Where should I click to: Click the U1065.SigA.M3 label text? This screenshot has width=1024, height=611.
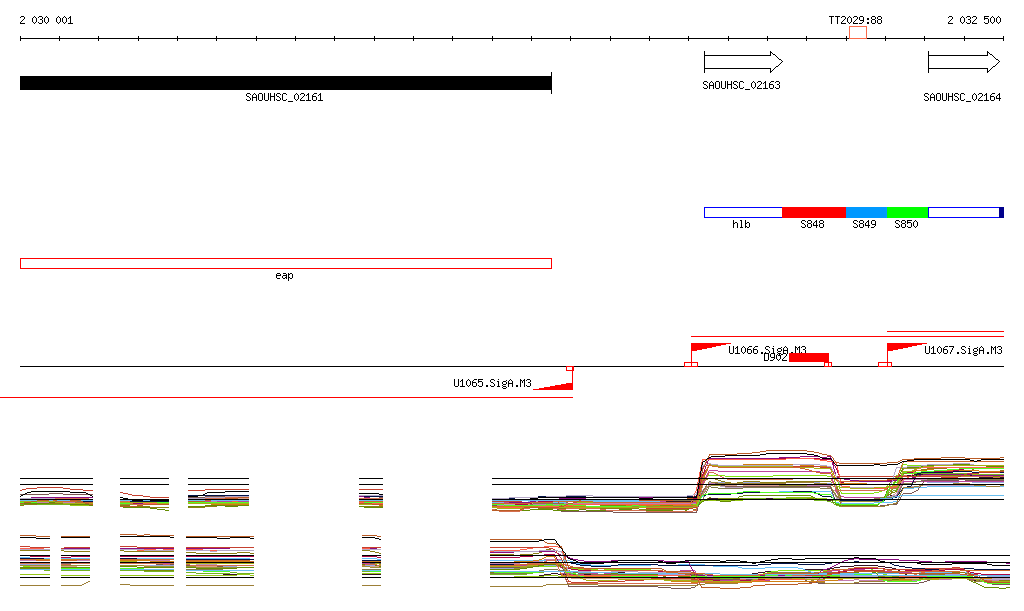tap(492, 383)
